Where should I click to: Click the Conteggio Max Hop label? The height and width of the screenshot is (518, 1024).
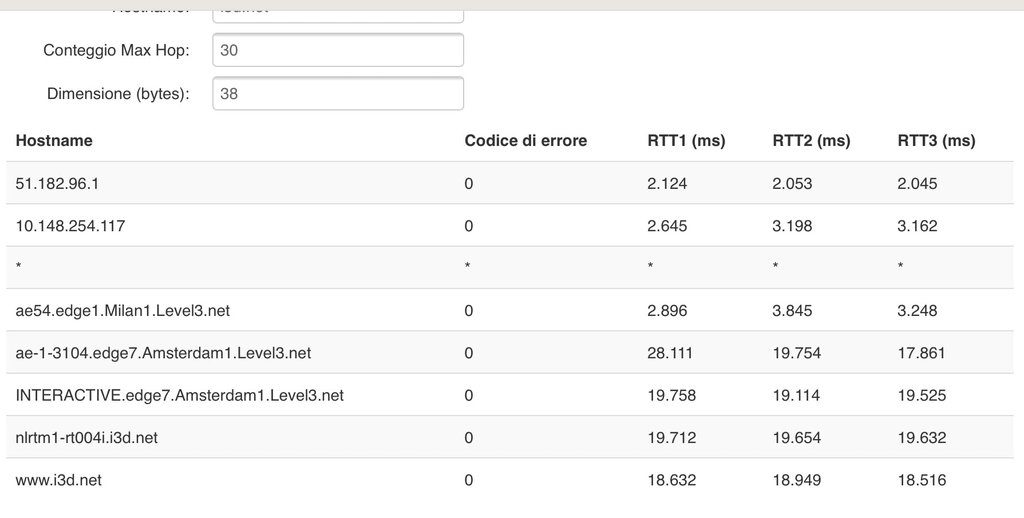point(116,50)
